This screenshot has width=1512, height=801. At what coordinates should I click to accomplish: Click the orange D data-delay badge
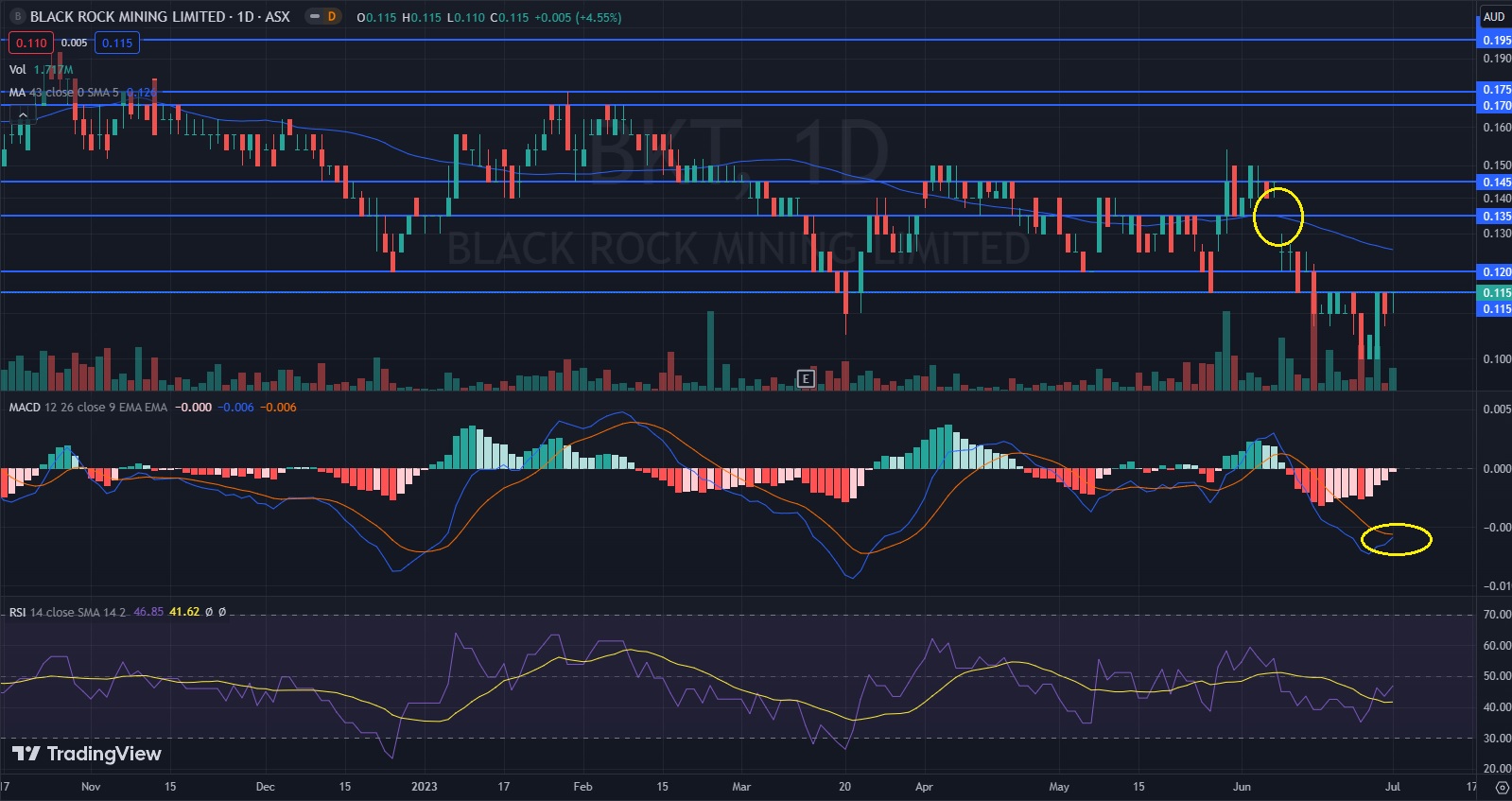click(x=332, y=17)
